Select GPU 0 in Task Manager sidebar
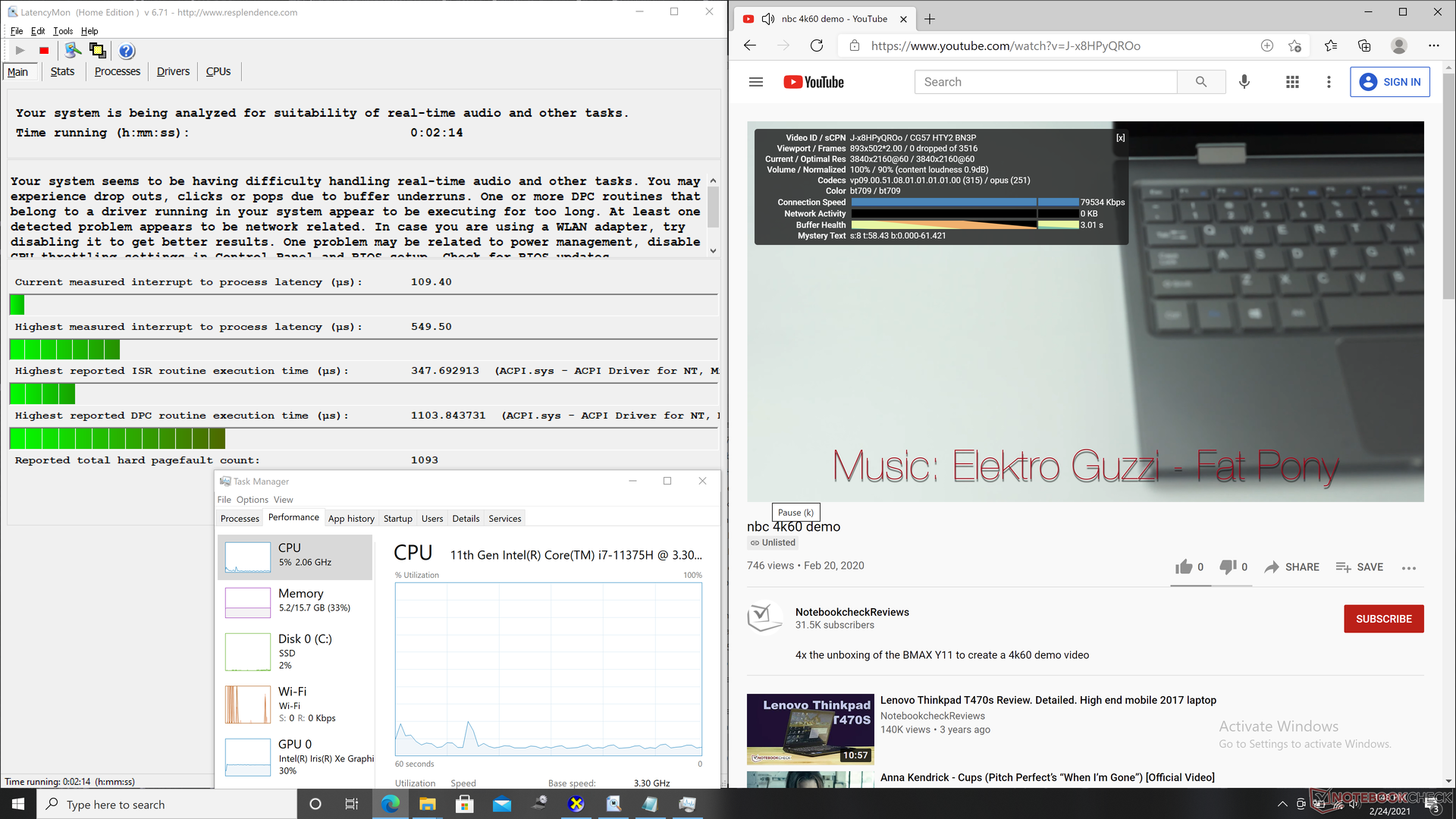The image size is (1456, 819). [x=295, y=756]
